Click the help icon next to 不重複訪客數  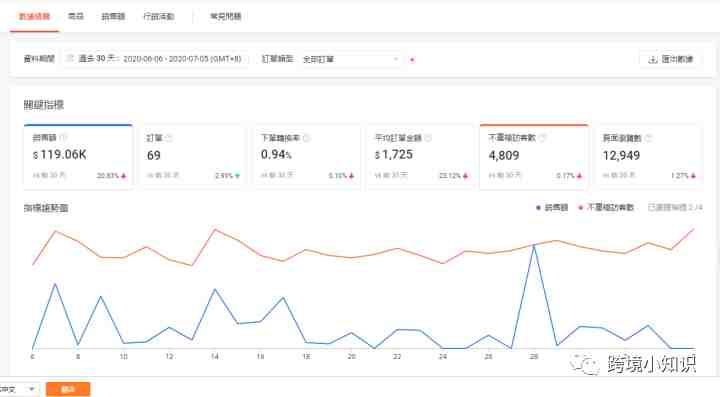[x=542, y=137]
